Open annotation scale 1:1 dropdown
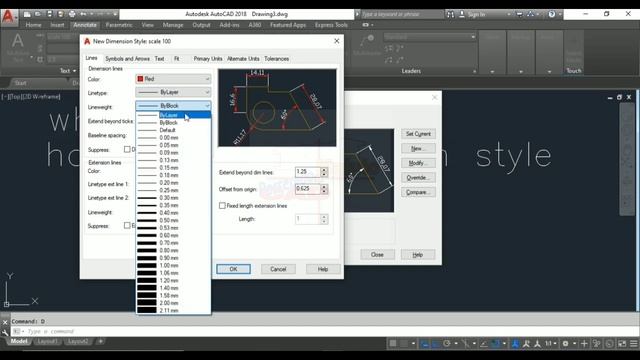Screen dimensions: 640x360 551,344
